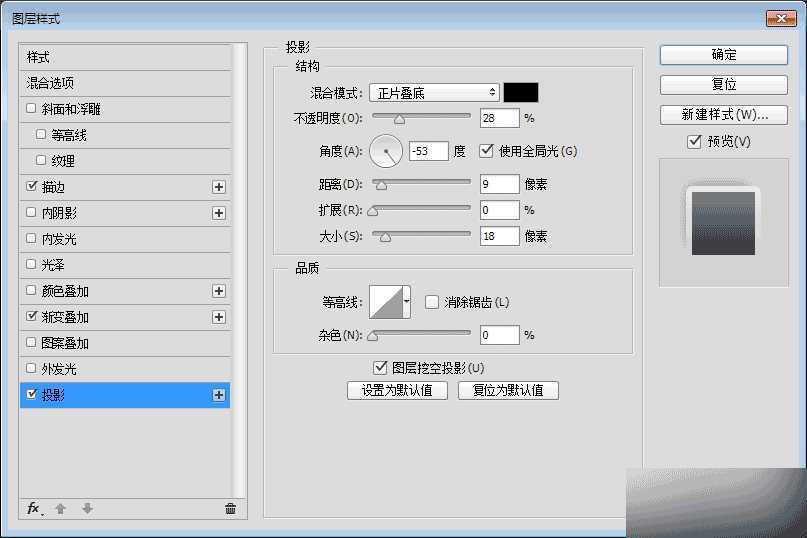Enable 等高线 sub-option checkbox
Viewport: 807px width, 538px height.
(x=41, y=134)
